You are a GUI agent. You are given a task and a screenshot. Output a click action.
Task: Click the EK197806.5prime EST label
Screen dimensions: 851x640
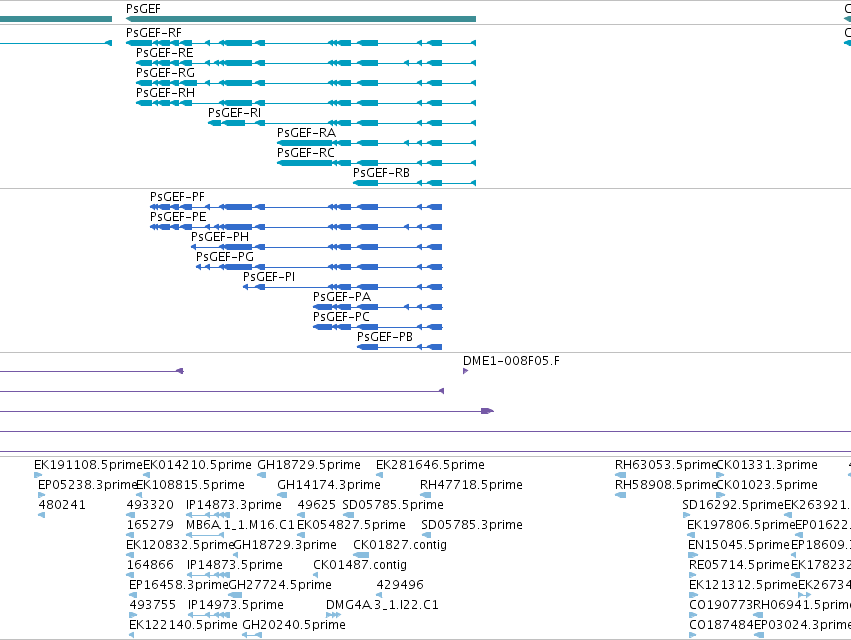tap(741, 525)
